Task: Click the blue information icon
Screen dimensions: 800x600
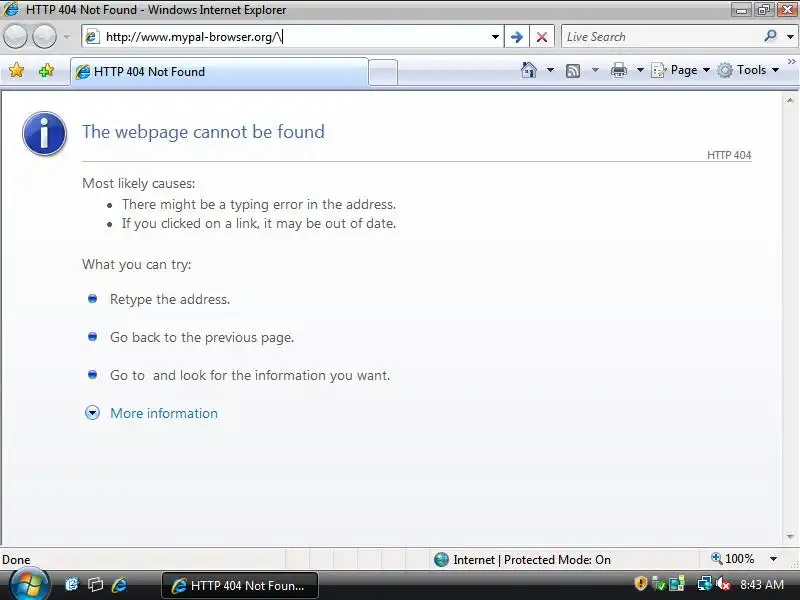Action: pyautogui.click(x=44, y=133)
